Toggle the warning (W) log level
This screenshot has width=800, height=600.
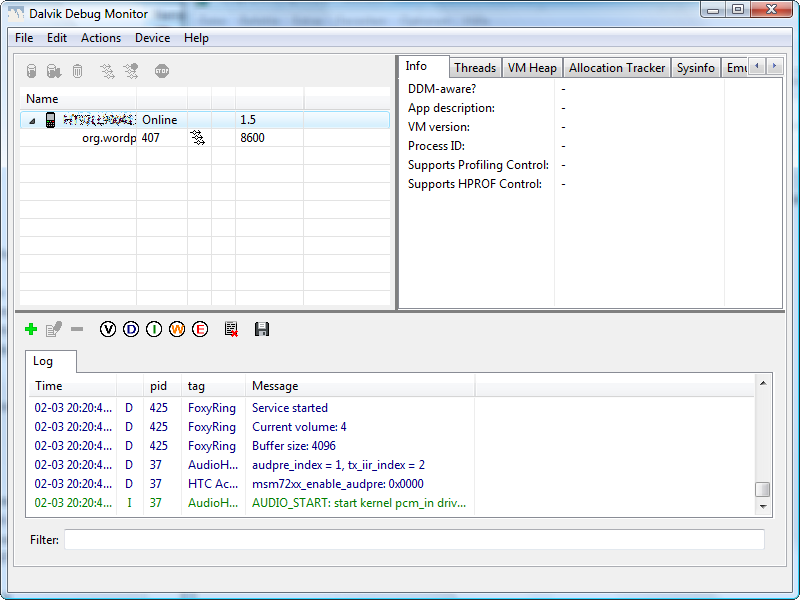[x=177, y=329]
